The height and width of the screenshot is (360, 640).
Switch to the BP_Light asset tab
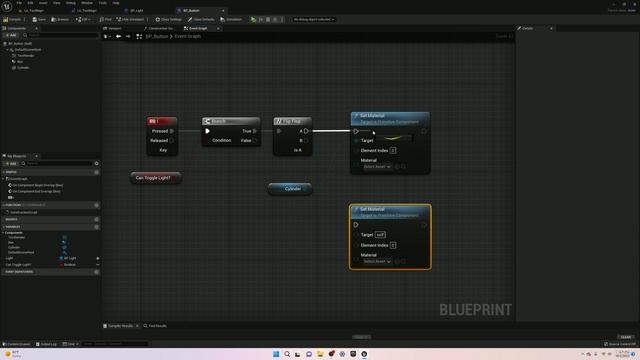click(x=137, y=10)
